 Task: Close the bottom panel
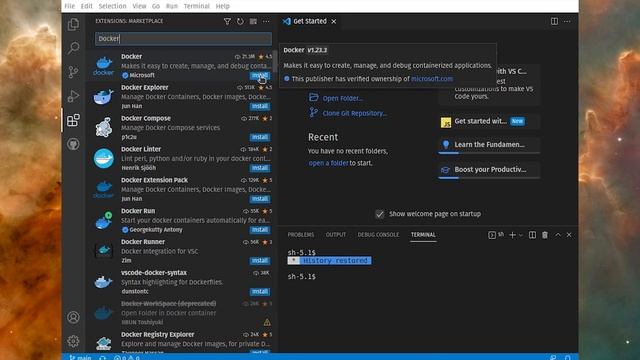[x=569, y=235]
